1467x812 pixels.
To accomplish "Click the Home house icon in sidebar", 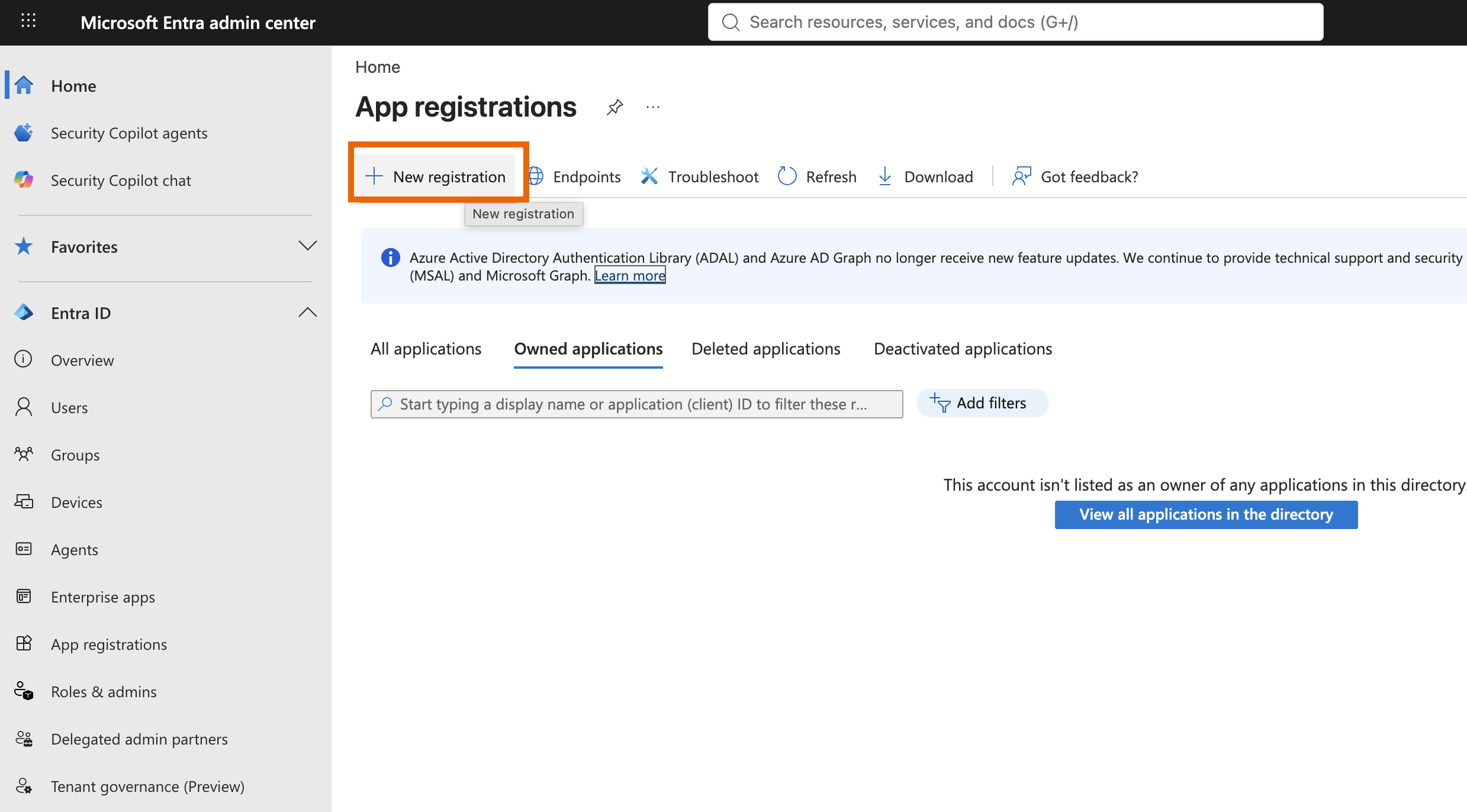I will [24, 85].
